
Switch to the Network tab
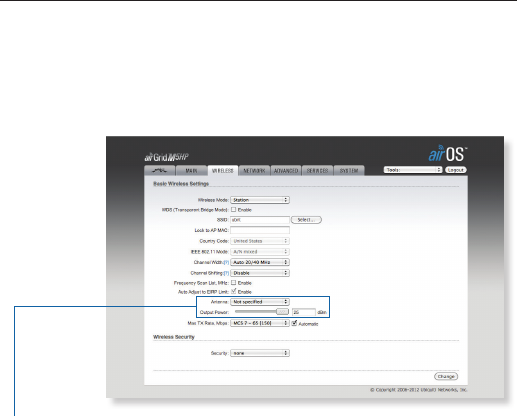(x=254, y=171)
